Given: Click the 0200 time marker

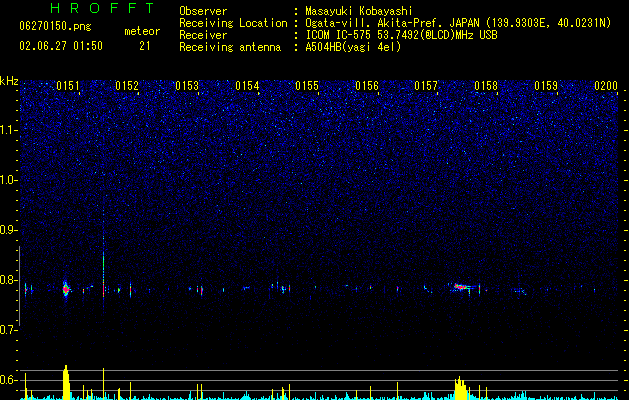Looking at the screenshot, I should [606, 86].
